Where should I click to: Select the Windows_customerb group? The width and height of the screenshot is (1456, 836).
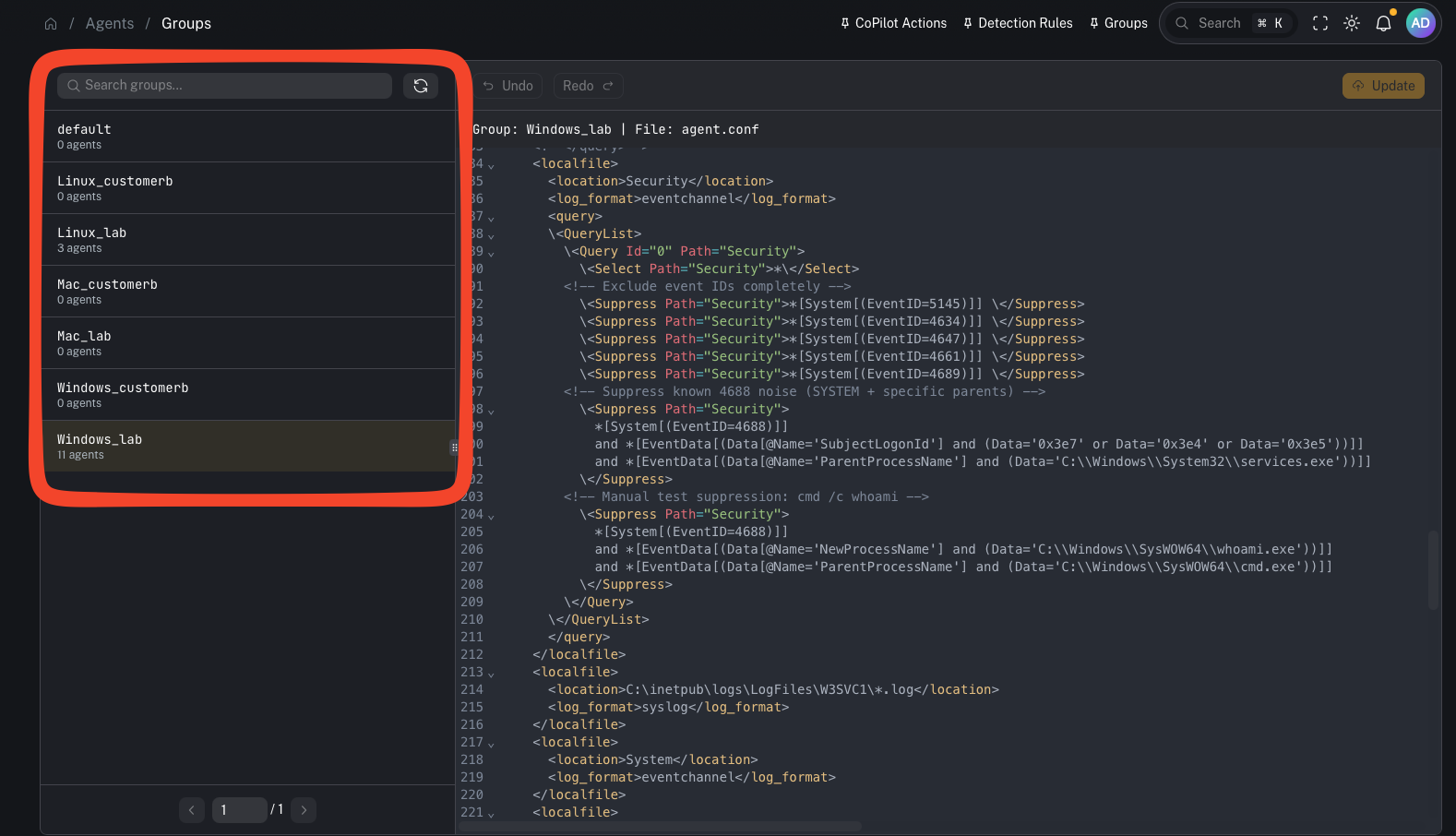coord(247,395)
